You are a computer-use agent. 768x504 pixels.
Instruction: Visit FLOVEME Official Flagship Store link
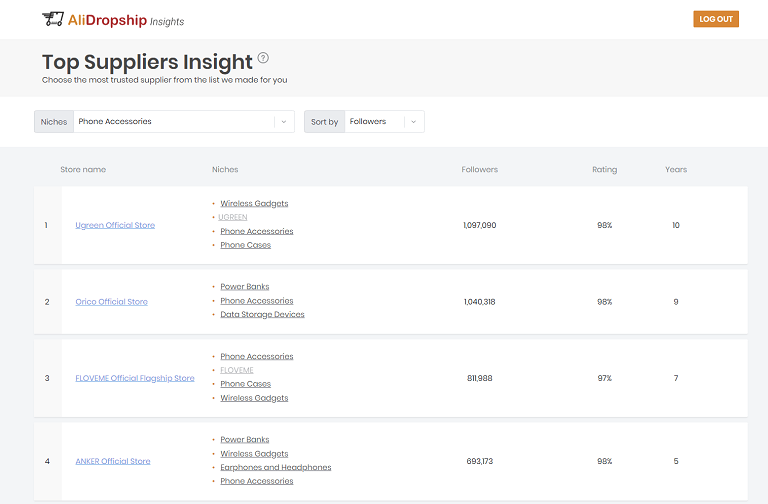(x=135, y=378)
